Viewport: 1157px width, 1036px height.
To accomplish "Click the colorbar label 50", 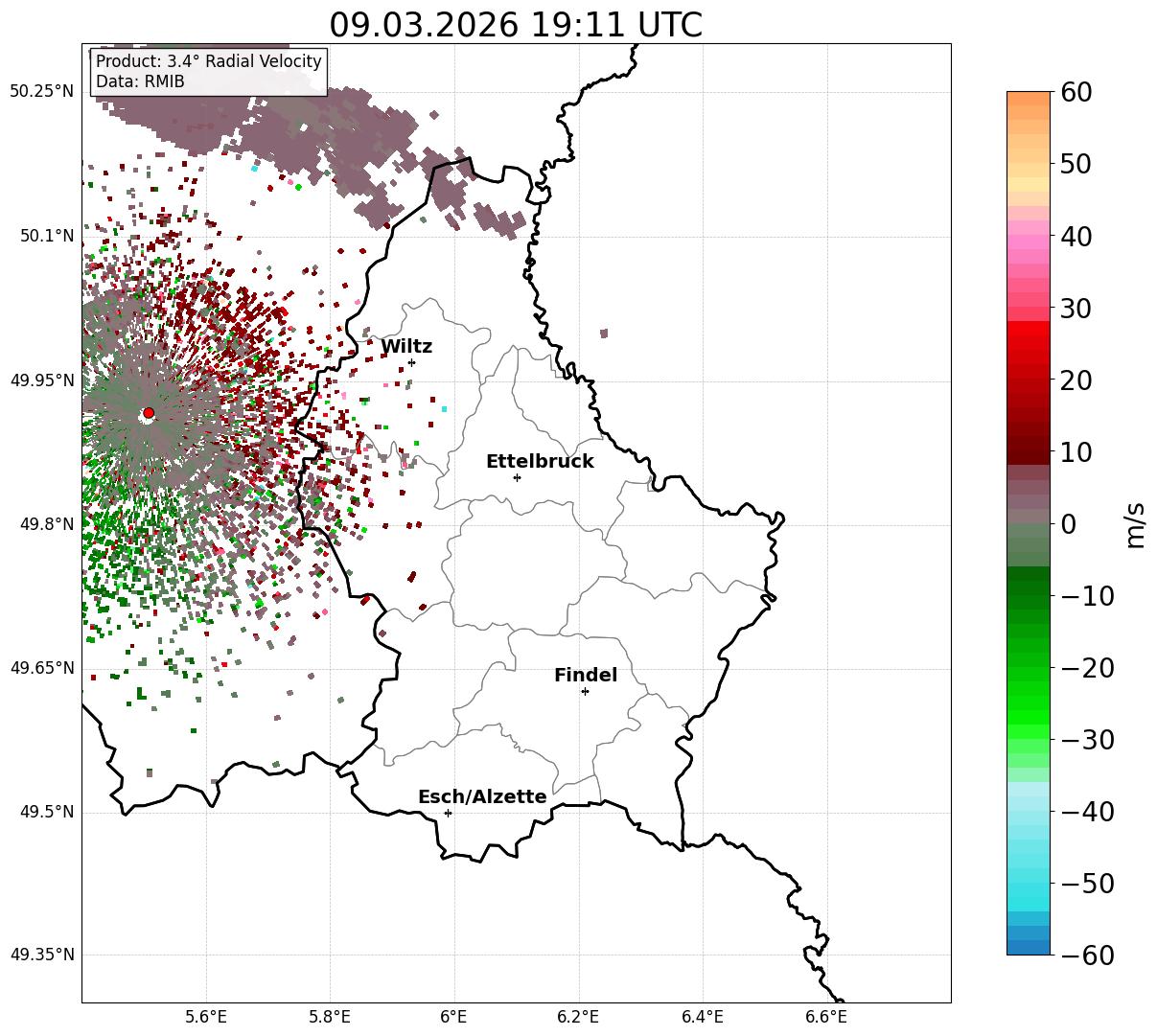I will point(1077,164).
